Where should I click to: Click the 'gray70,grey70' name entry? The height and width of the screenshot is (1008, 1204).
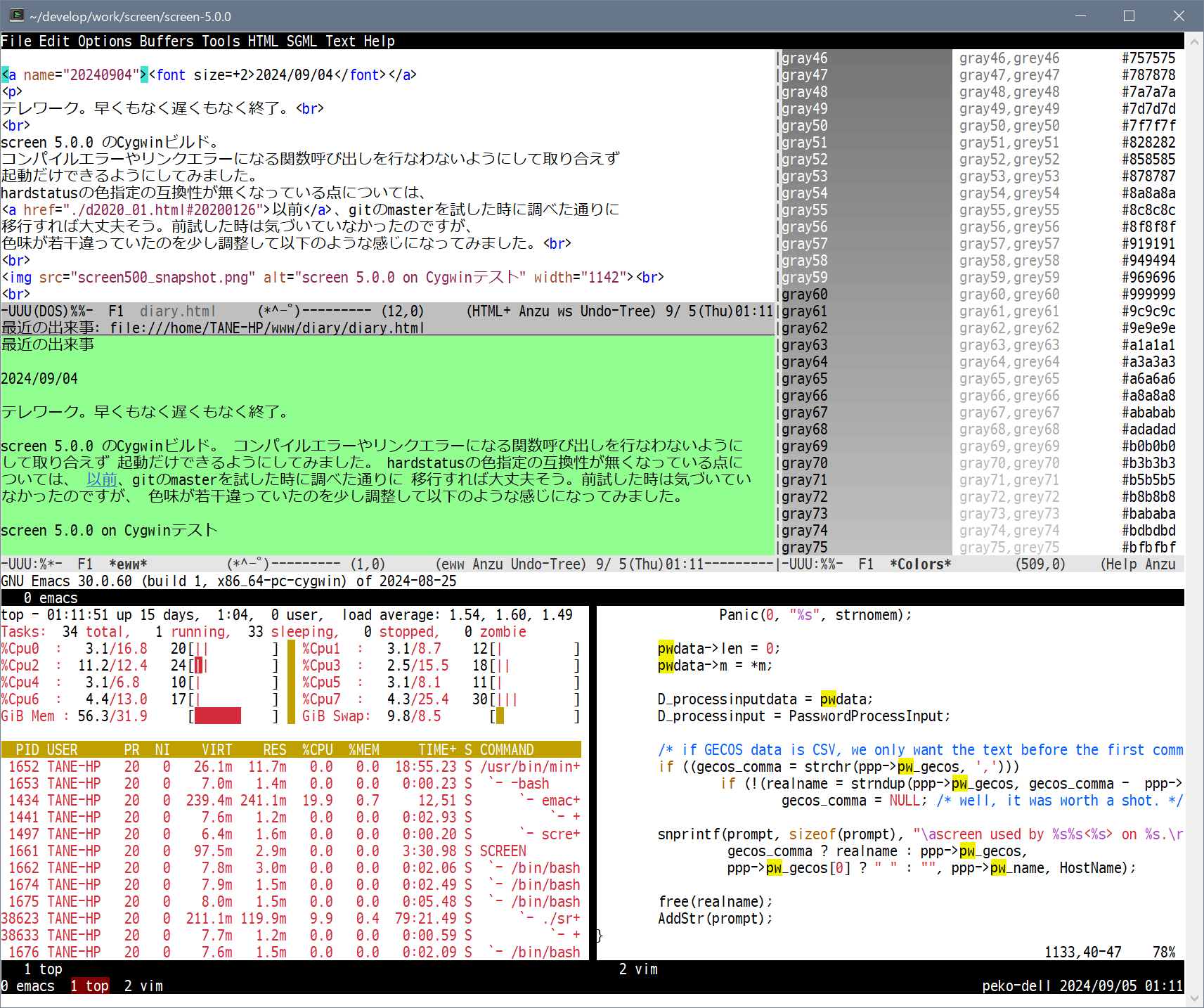[1009, 463]
